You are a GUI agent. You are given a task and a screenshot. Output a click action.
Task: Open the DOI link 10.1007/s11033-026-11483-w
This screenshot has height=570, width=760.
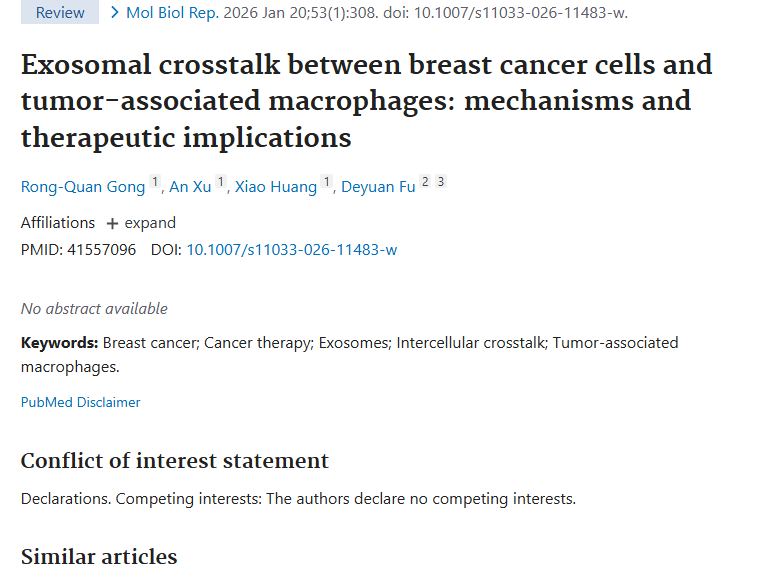(291, 250)
